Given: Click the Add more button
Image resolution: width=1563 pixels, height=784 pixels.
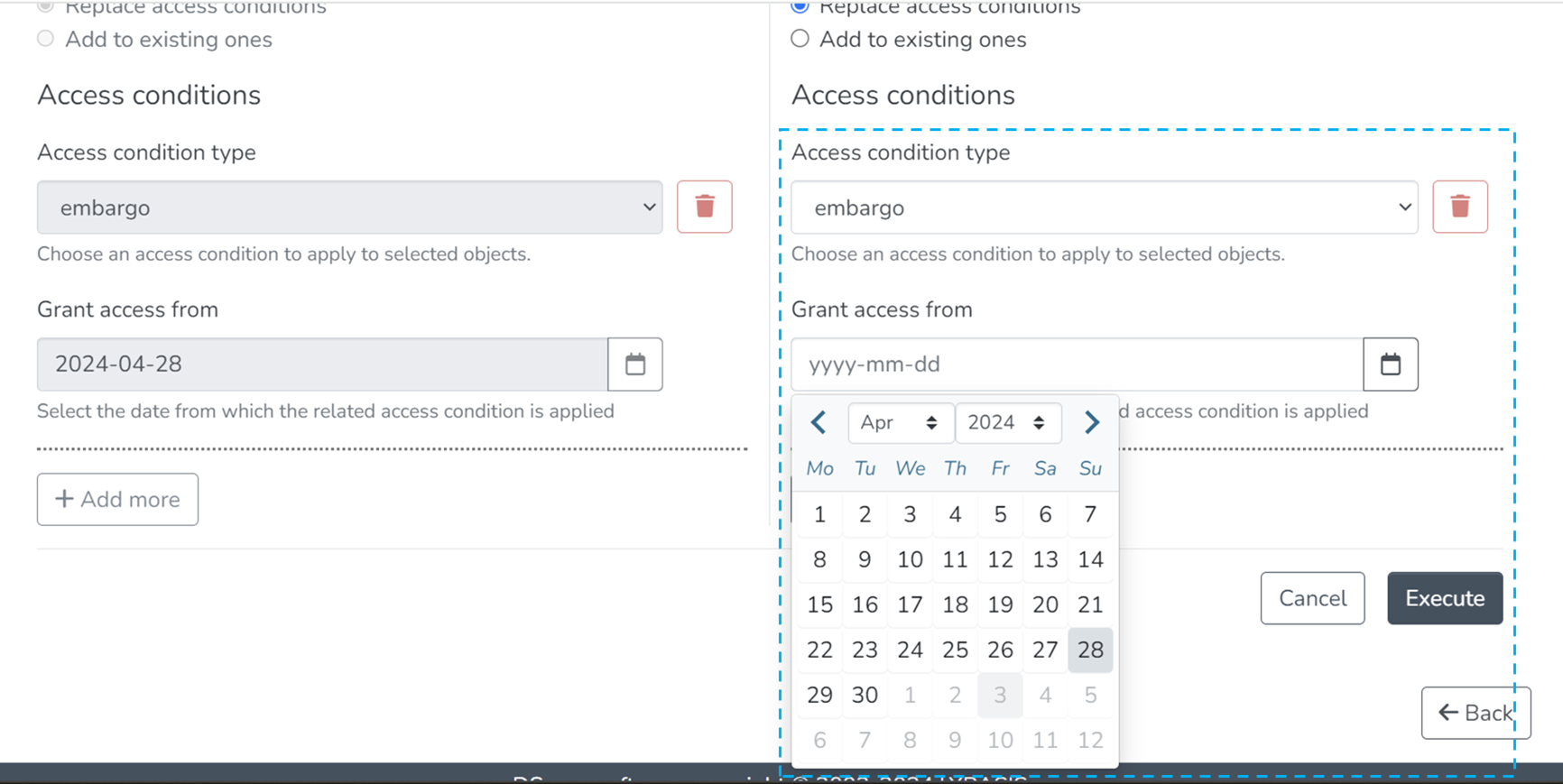Looking at the screenshot, I should coord(117,500).
